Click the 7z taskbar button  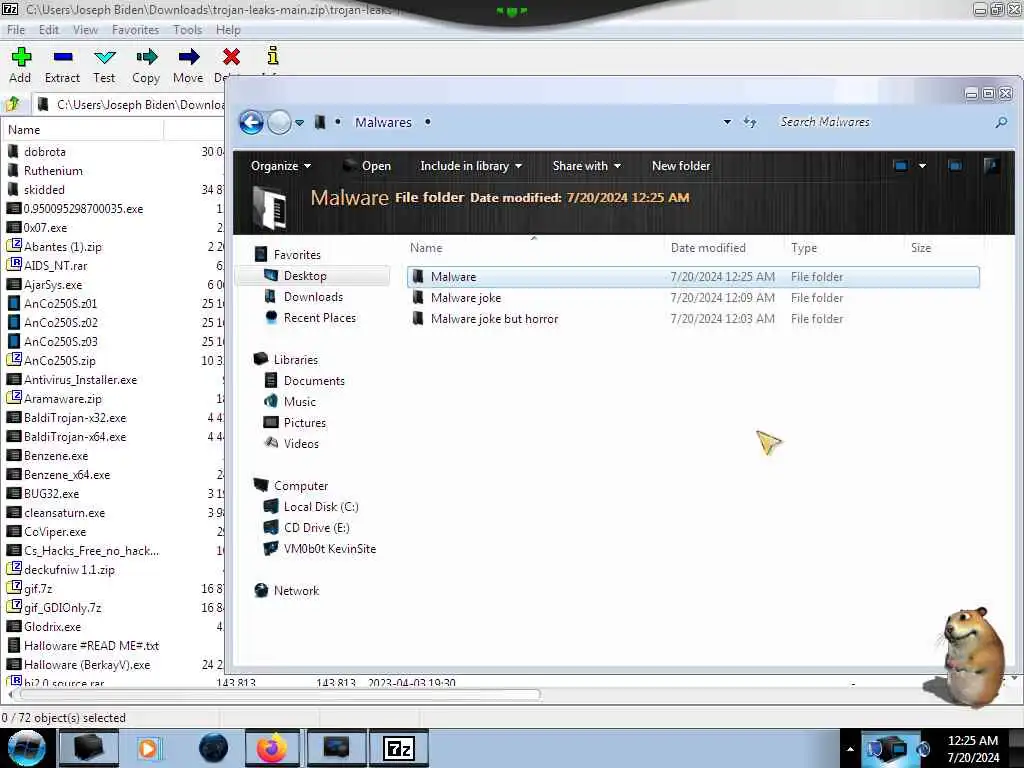pyautogui.click(x=398, y=748)
